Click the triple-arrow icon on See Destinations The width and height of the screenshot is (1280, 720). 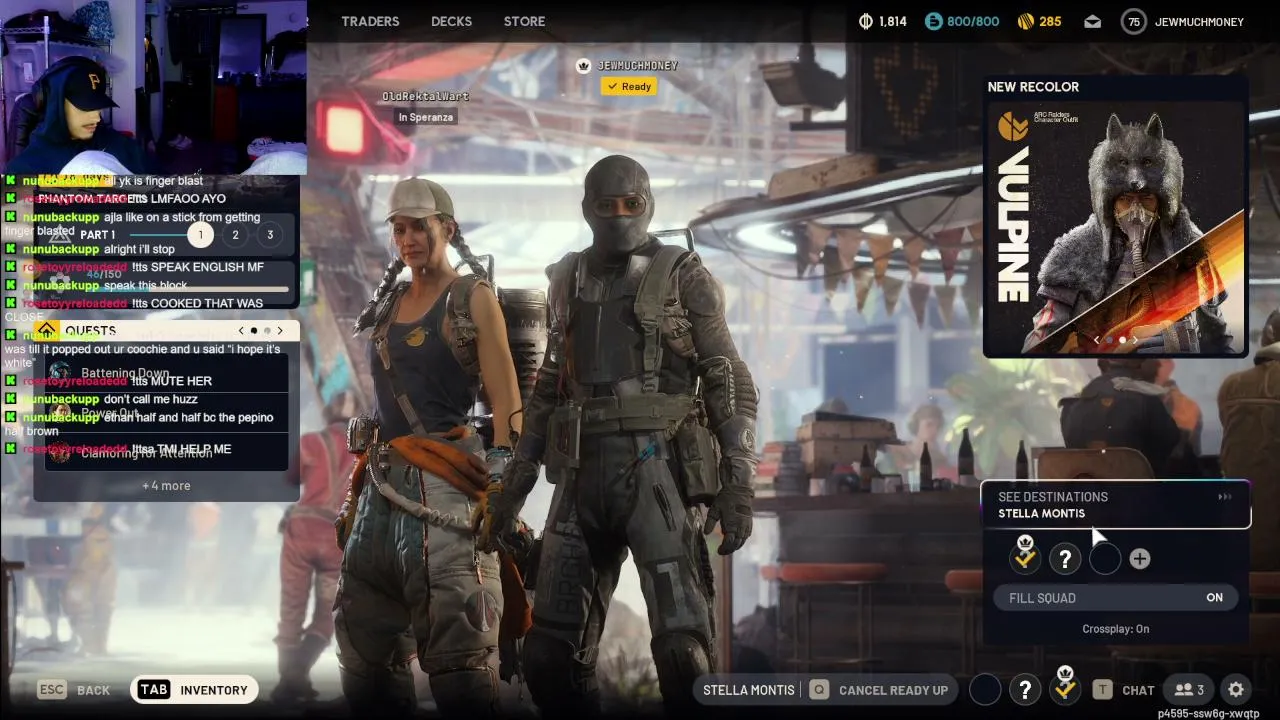[x=1225, y=497]
